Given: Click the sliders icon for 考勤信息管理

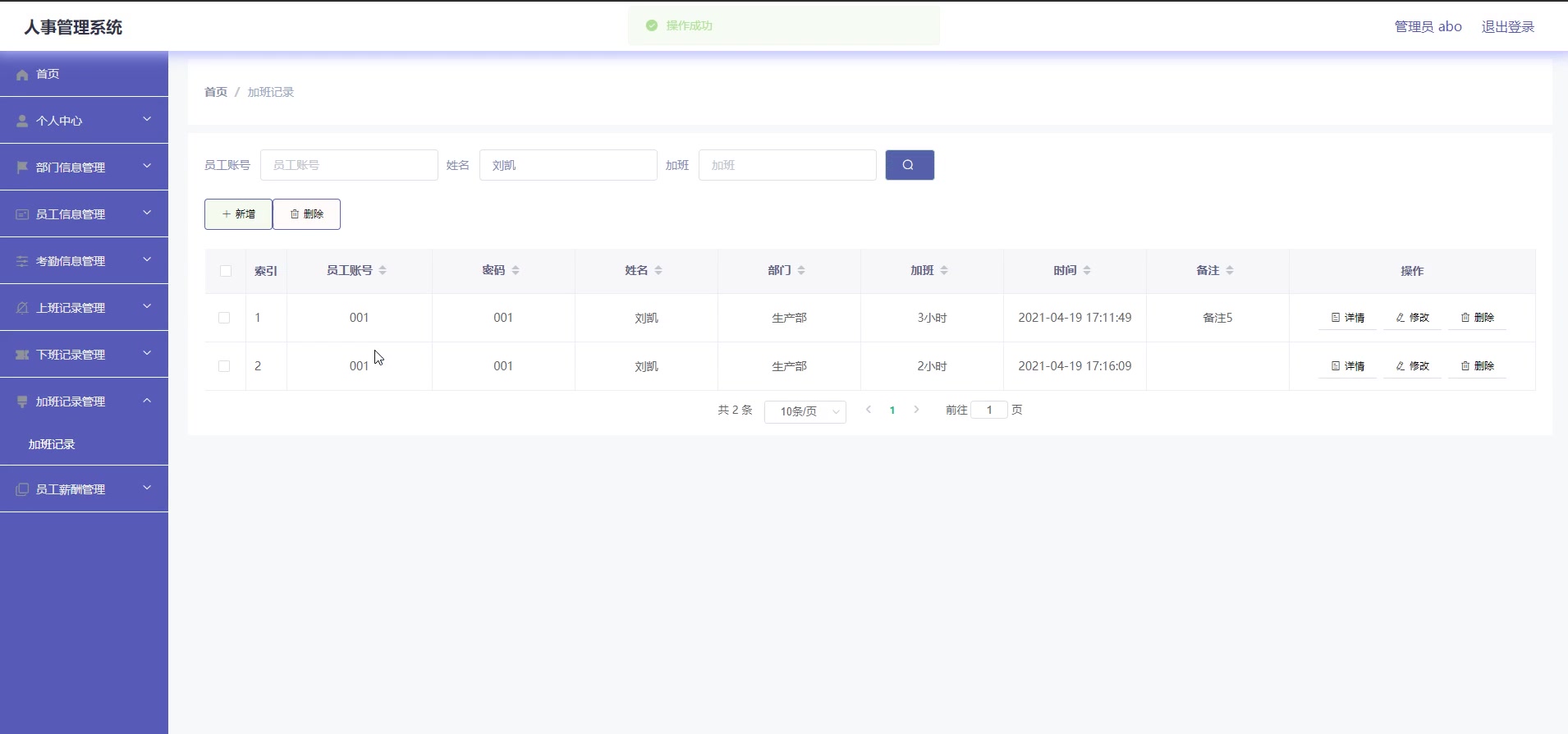Looking at the screenshot, I should point(22,261).
